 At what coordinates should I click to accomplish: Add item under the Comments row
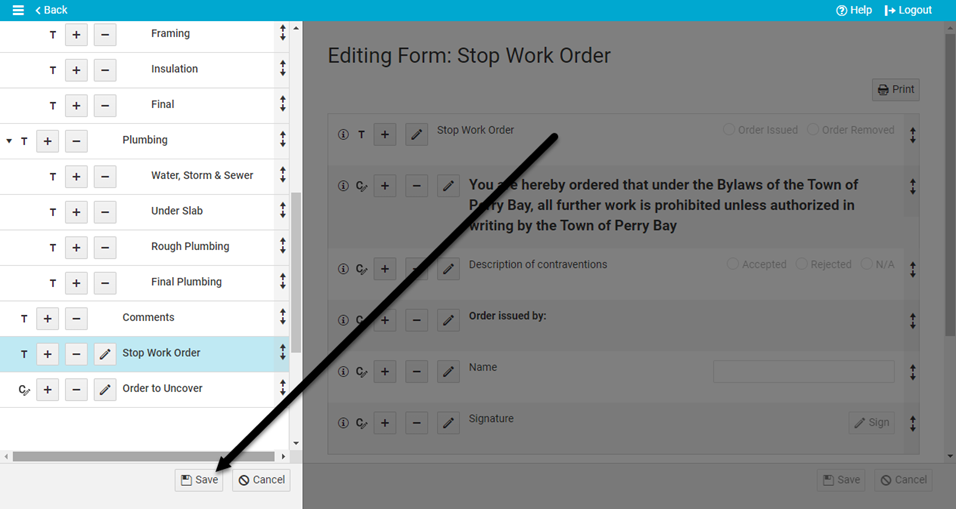[x=48, y=318]
